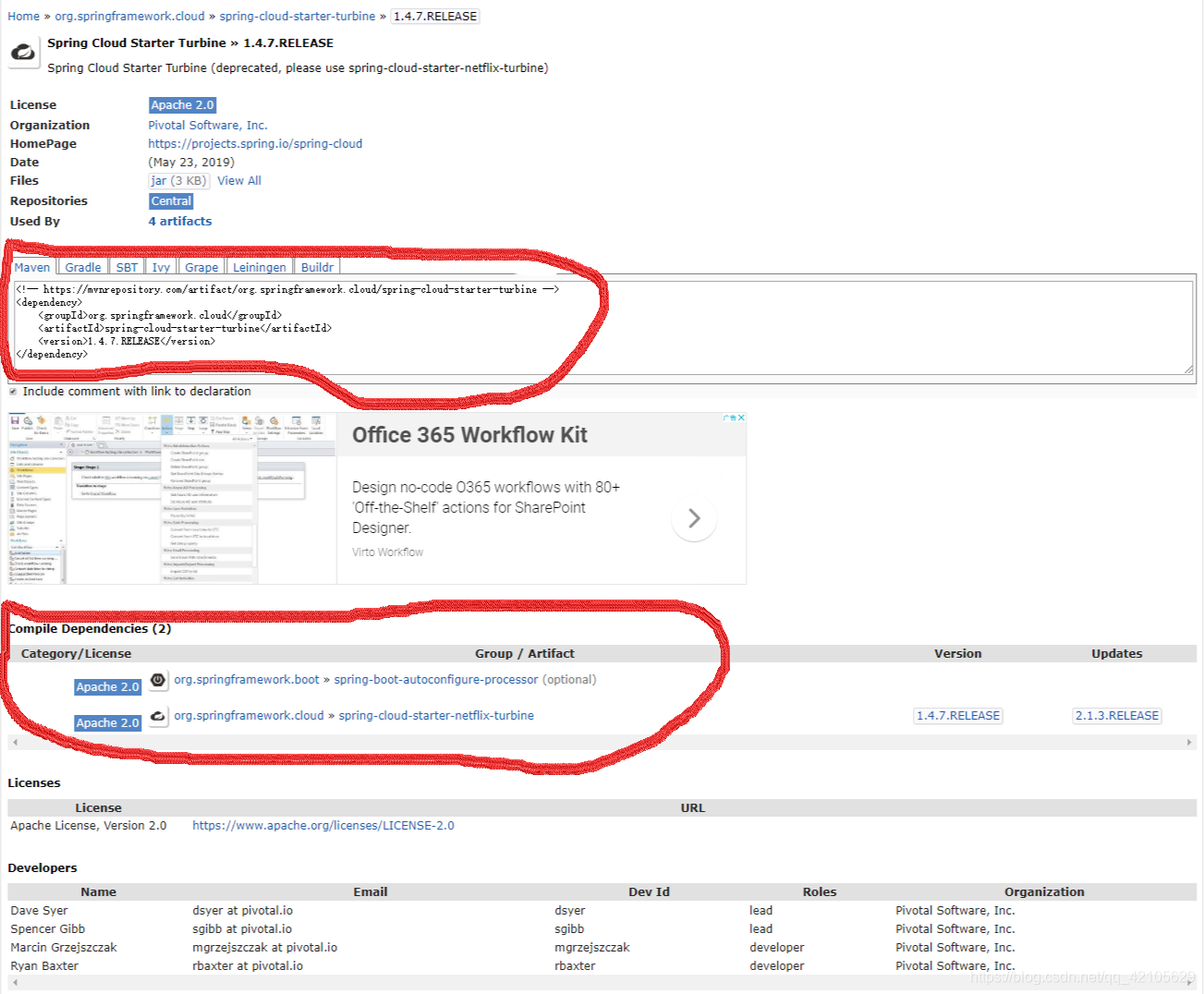Switch to the Maven tab

tap(32, 267)
